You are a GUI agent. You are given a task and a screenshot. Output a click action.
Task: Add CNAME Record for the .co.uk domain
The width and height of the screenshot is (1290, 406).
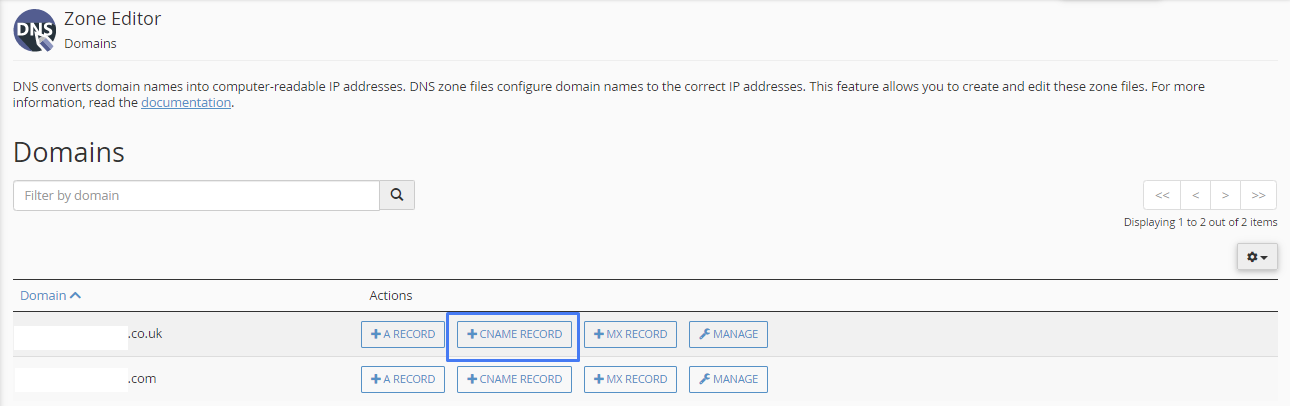(514, 334)
